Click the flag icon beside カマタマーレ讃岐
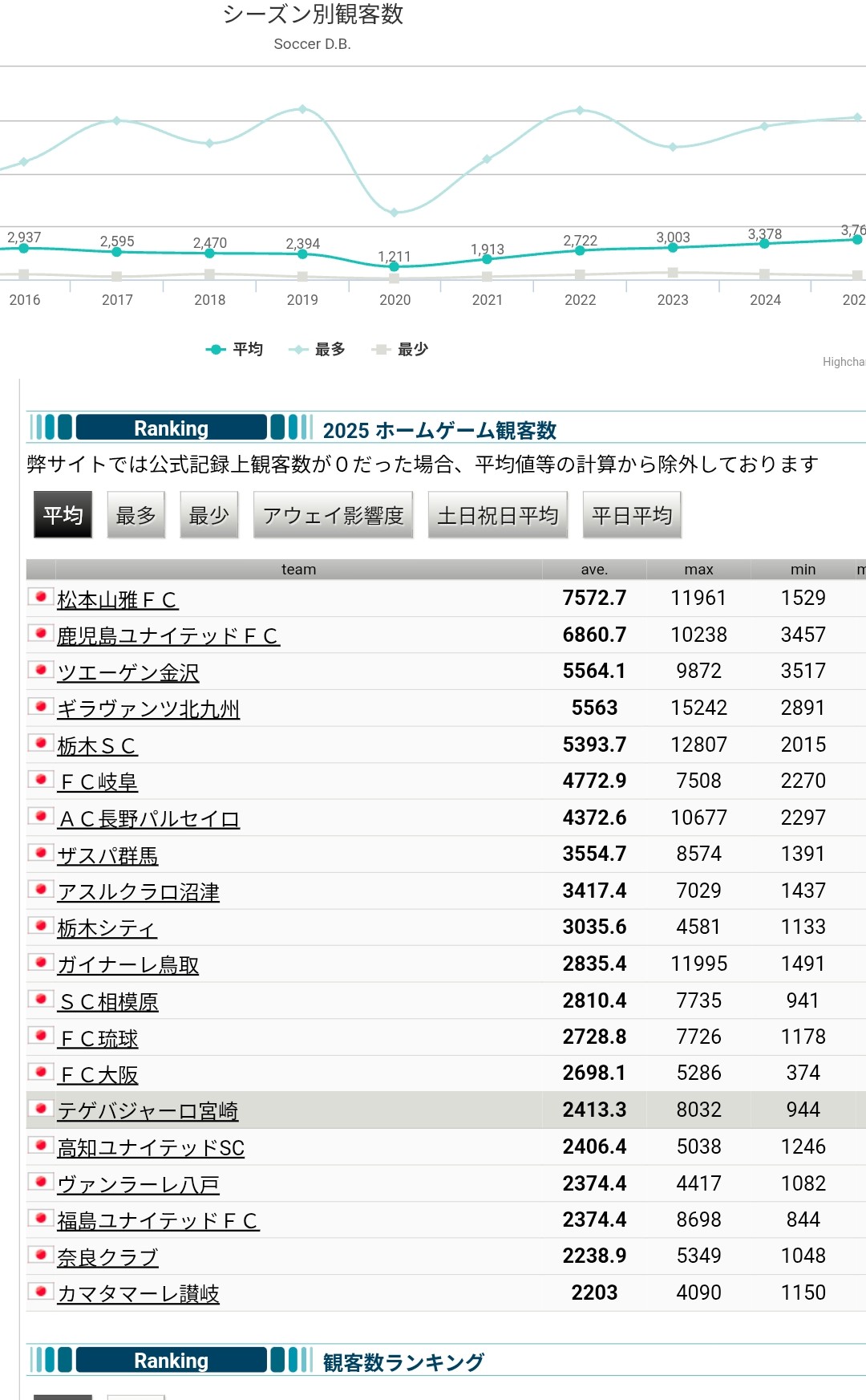 (x=41, y=1291)
